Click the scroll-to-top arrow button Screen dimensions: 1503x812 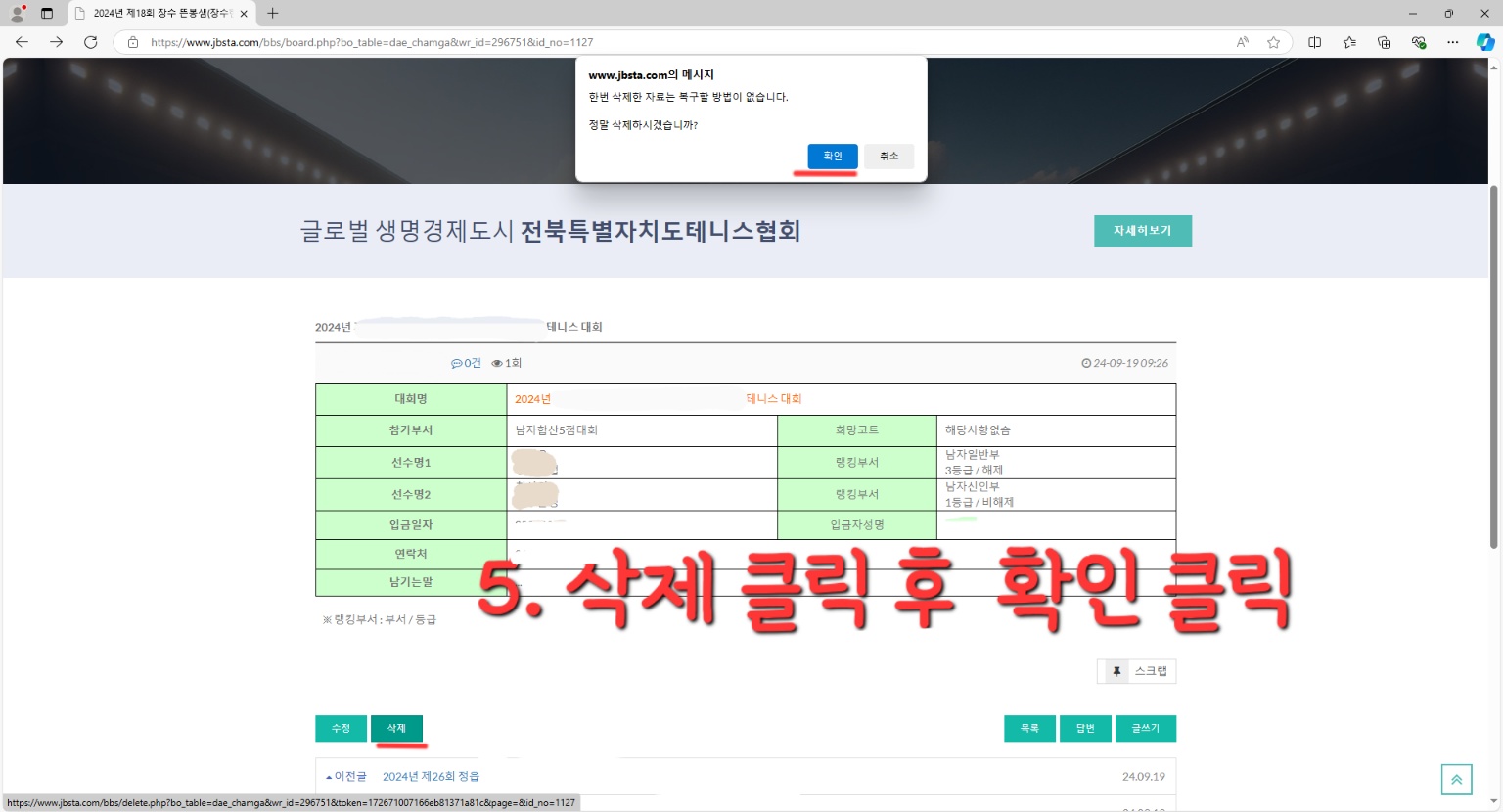point(1456,780)
